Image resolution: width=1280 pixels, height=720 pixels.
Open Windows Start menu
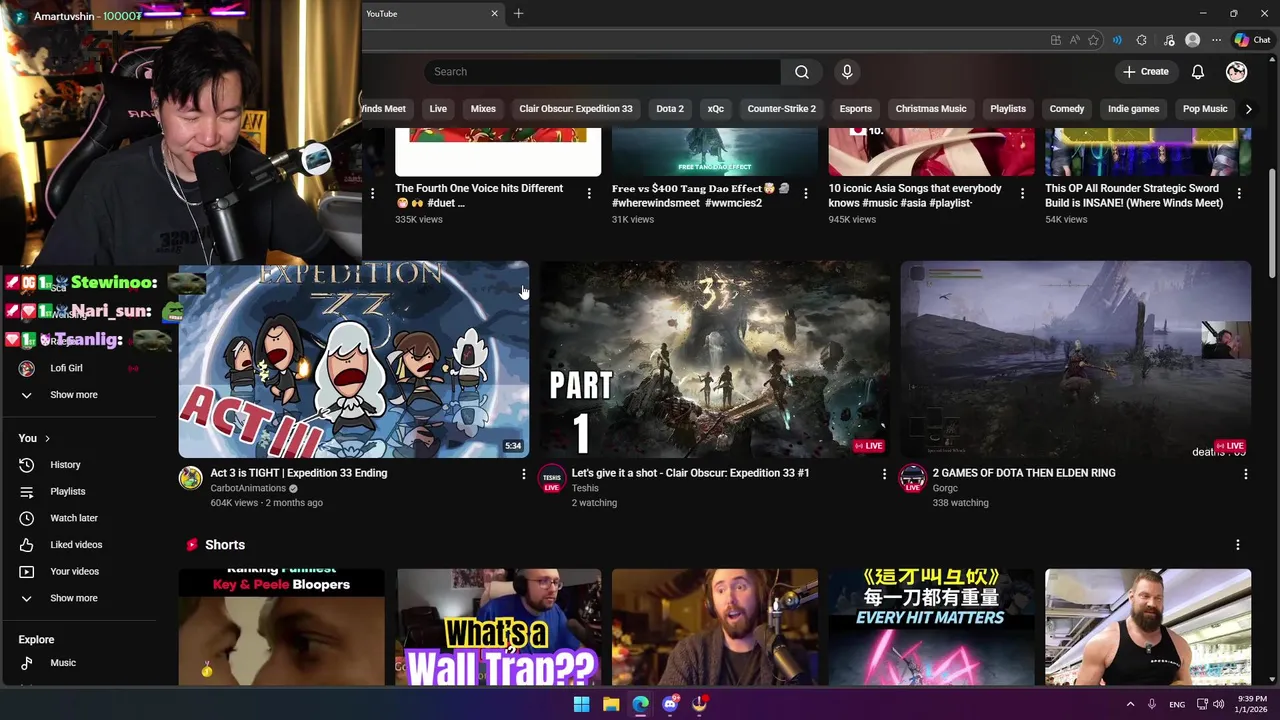coord(581,704)
